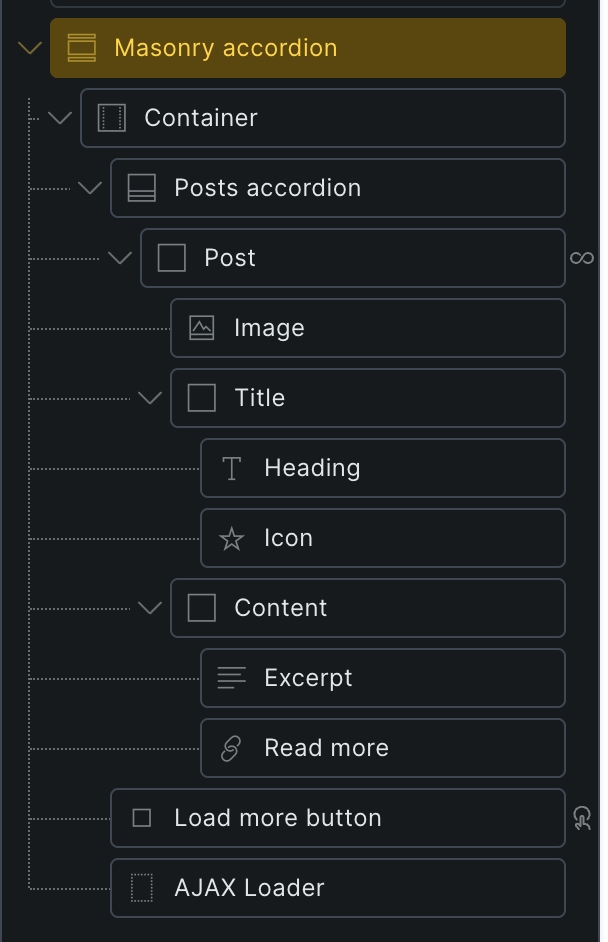Select the AJAX Loader element
Viewport: 608px width, 942px height.
(340, 888)
